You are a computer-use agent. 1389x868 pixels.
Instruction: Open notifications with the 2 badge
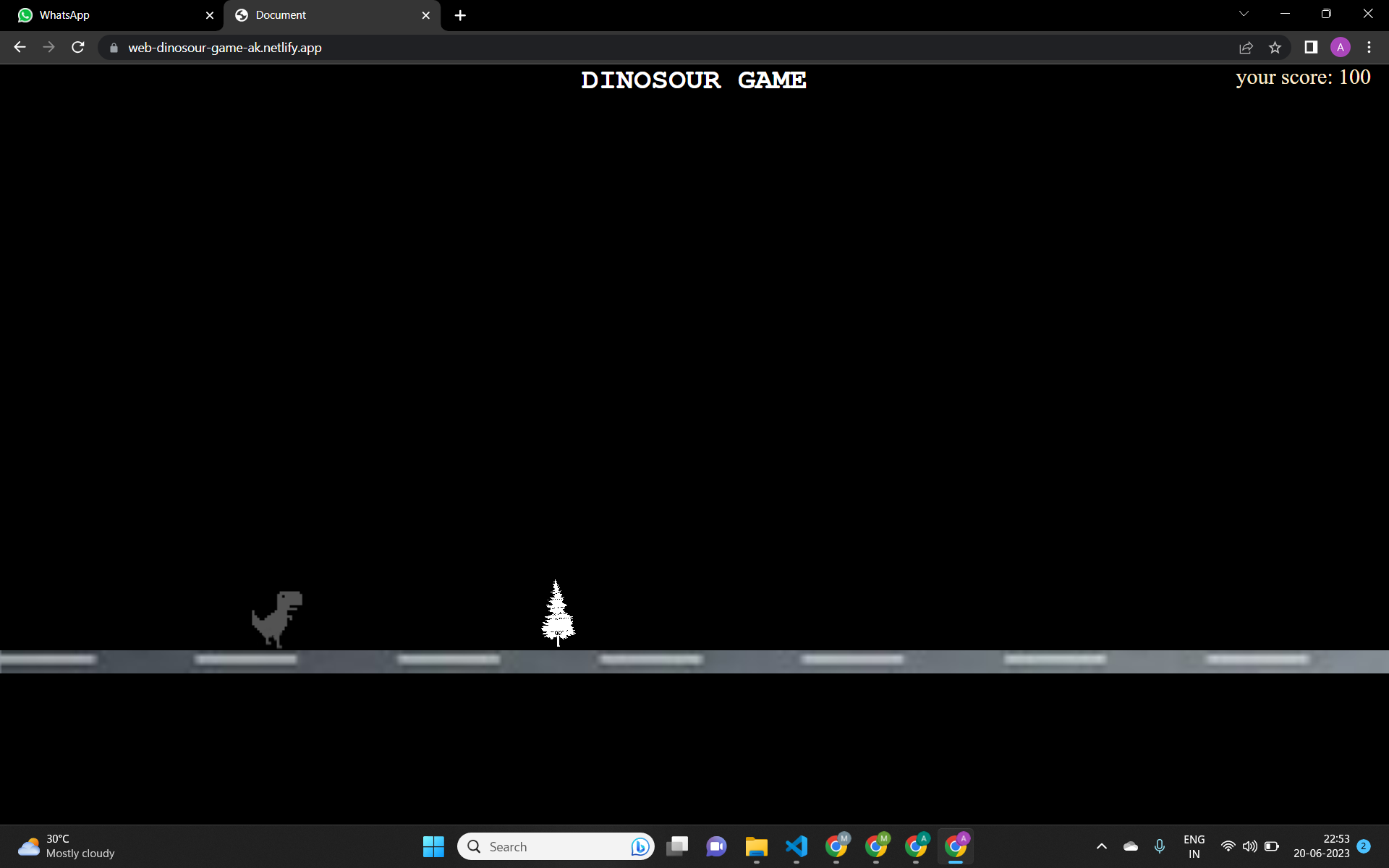click(1364, 846)
